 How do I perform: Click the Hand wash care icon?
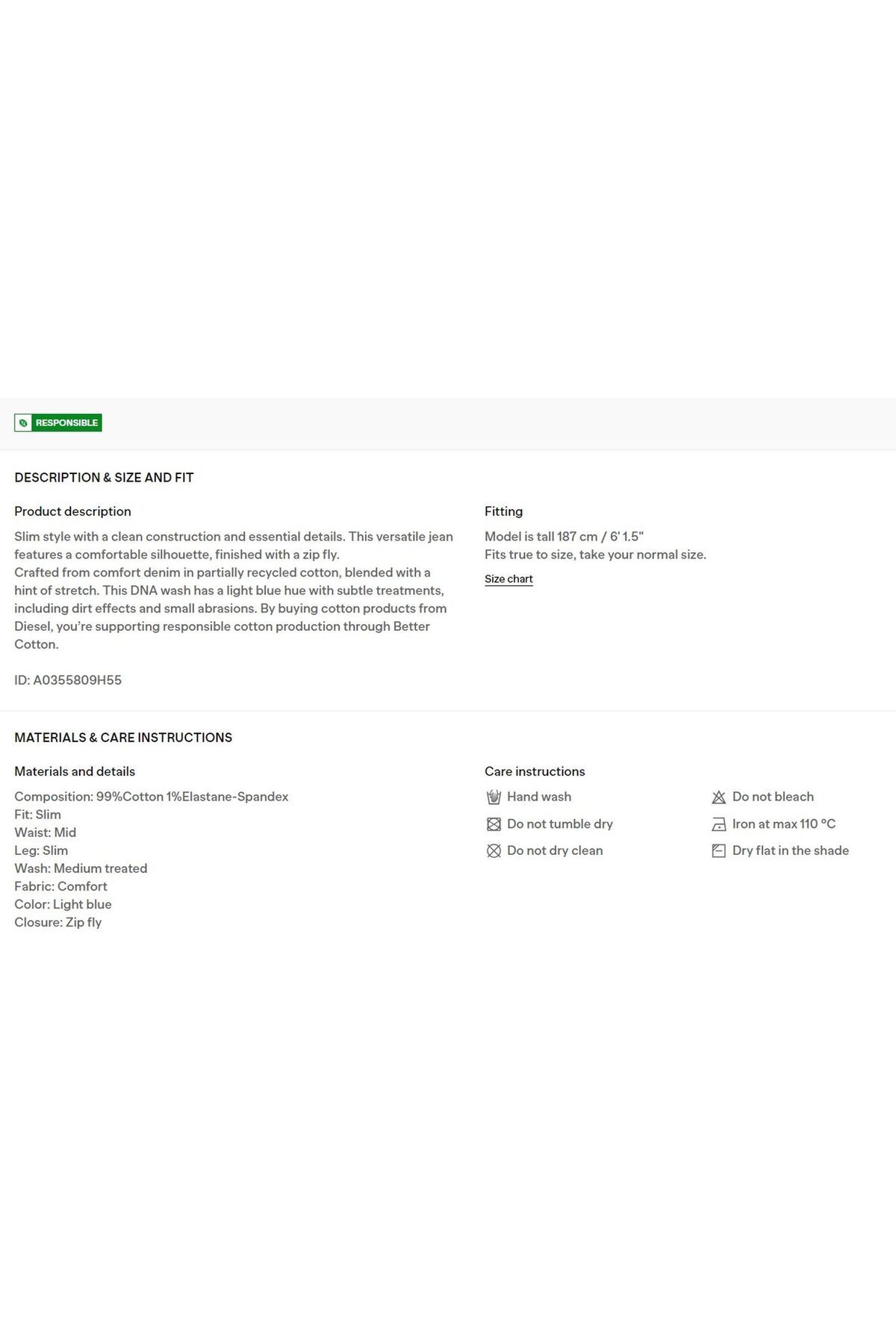pos(494,797)
